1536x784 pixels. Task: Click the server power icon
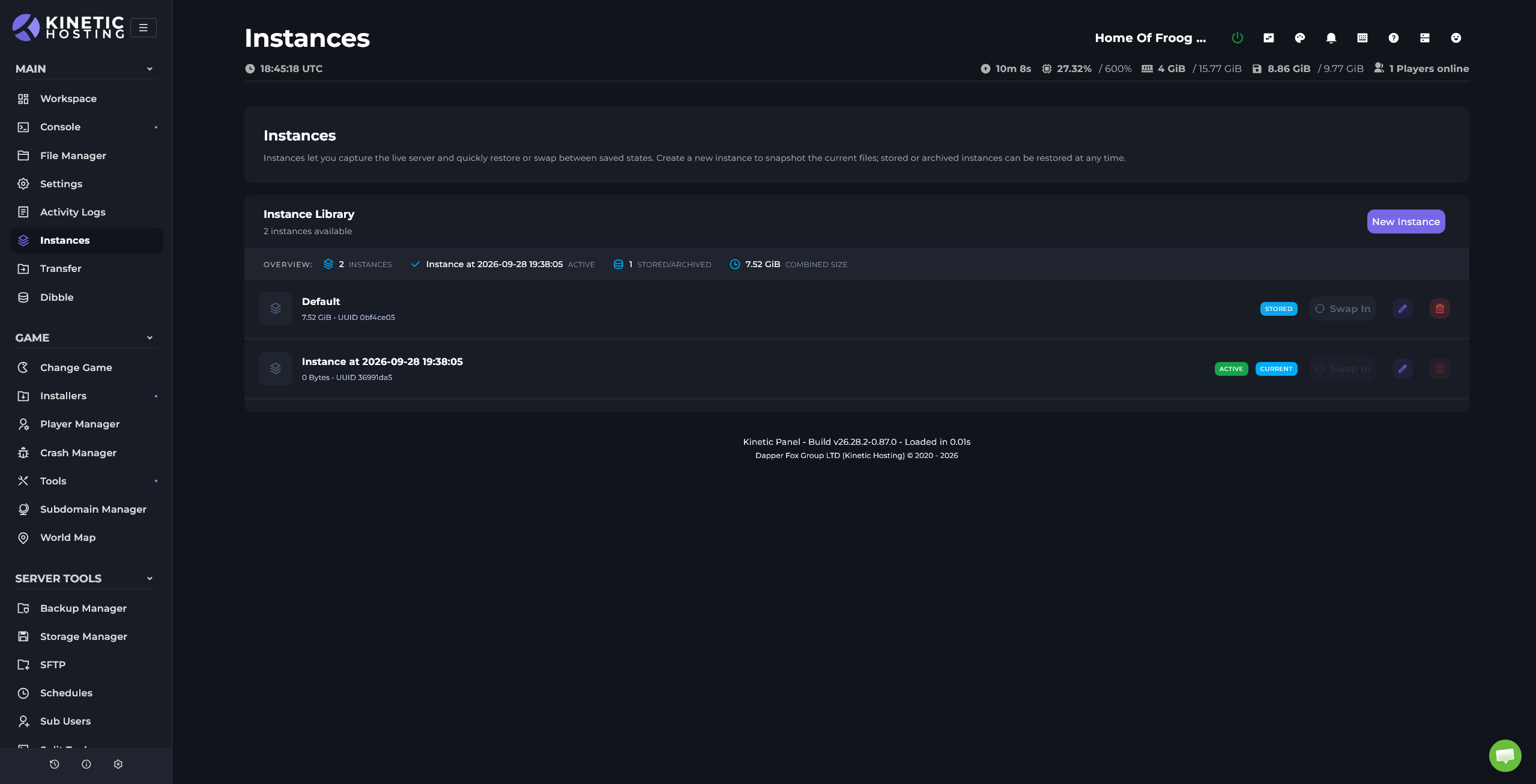tap(1237, 38)
